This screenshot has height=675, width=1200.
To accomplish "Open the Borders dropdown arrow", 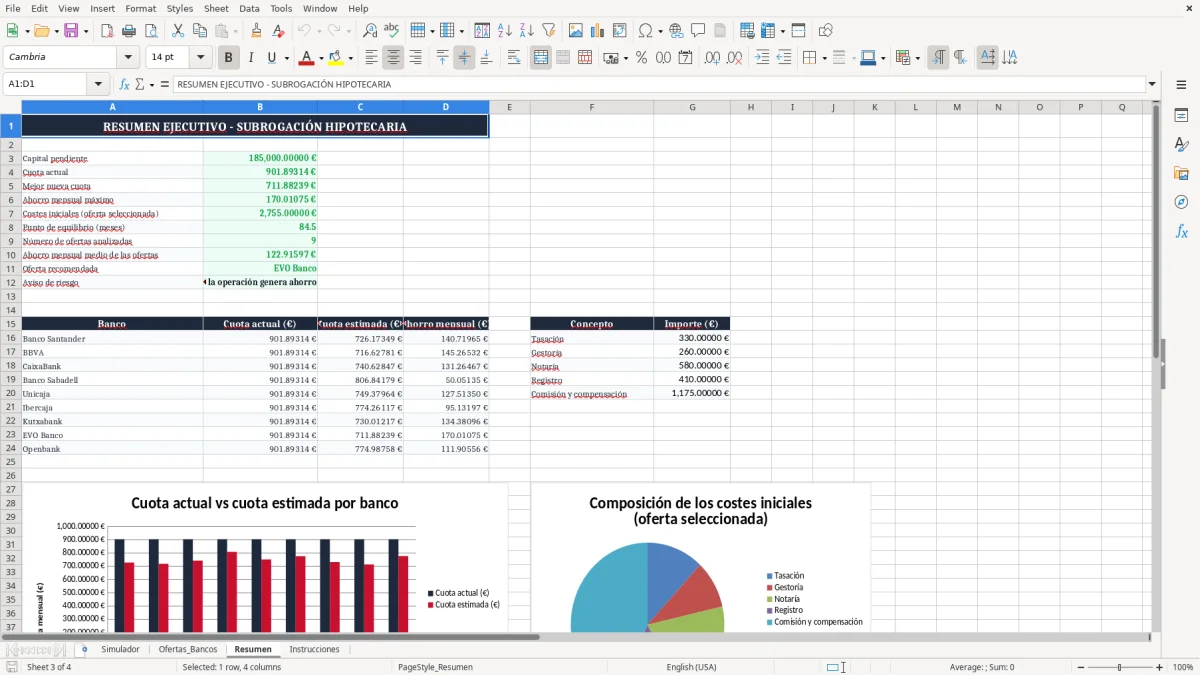I will pos(825,58).
